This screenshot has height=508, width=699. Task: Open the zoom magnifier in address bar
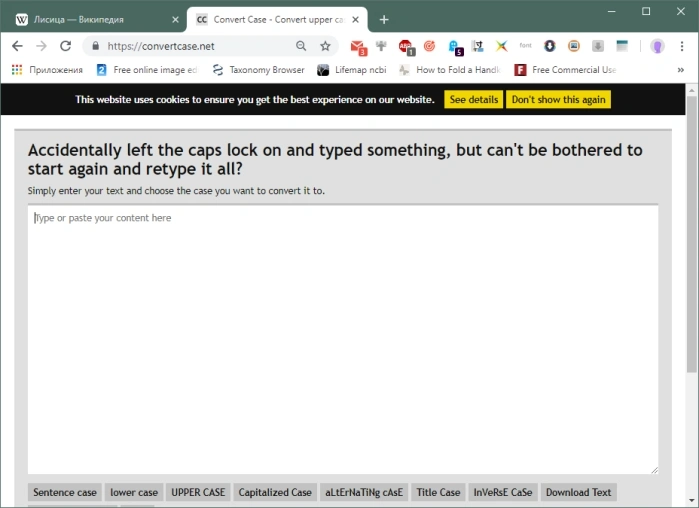click(301, 46)
